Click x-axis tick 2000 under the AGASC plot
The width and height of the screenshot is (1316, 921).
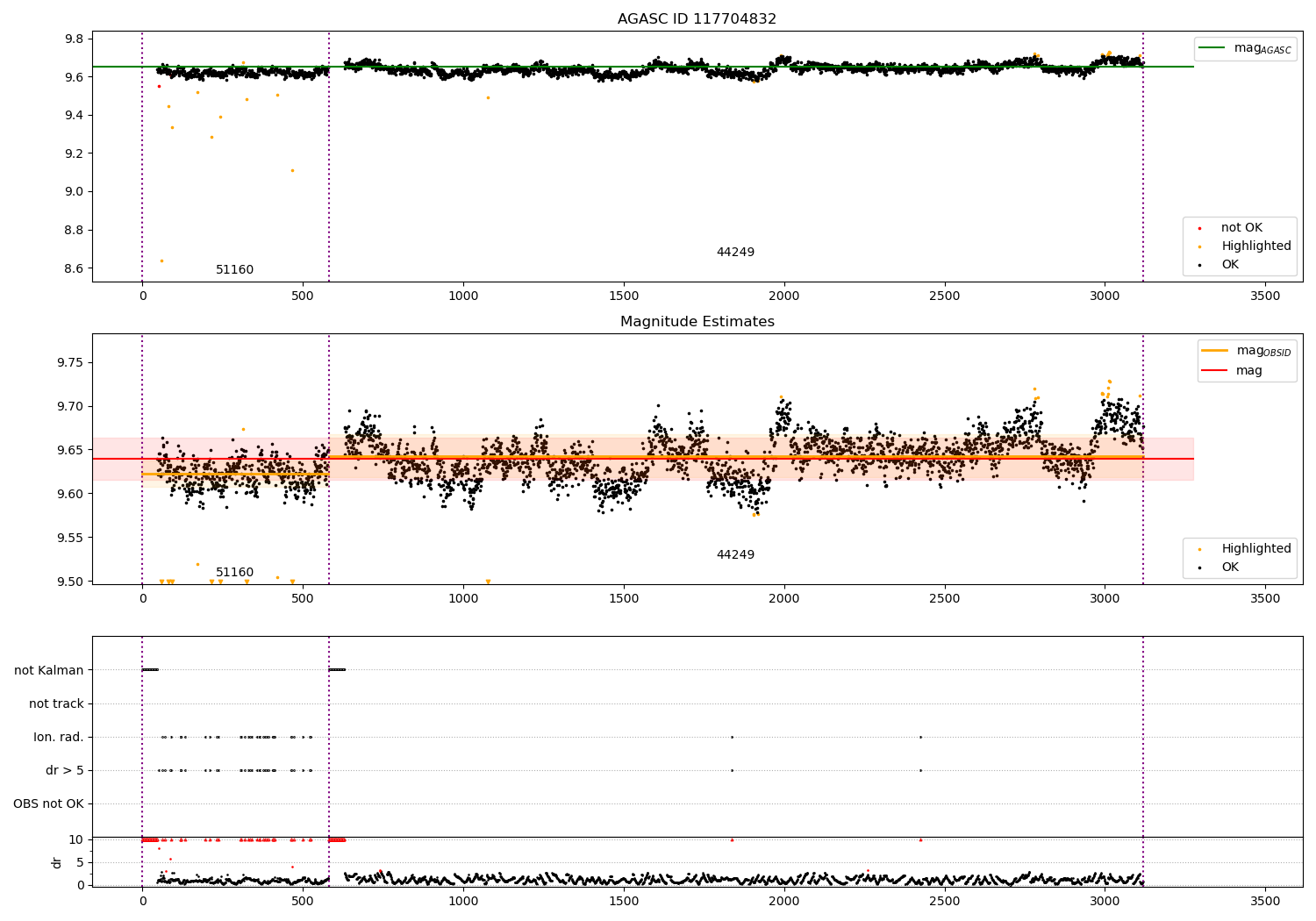click(x=783, y=297)
